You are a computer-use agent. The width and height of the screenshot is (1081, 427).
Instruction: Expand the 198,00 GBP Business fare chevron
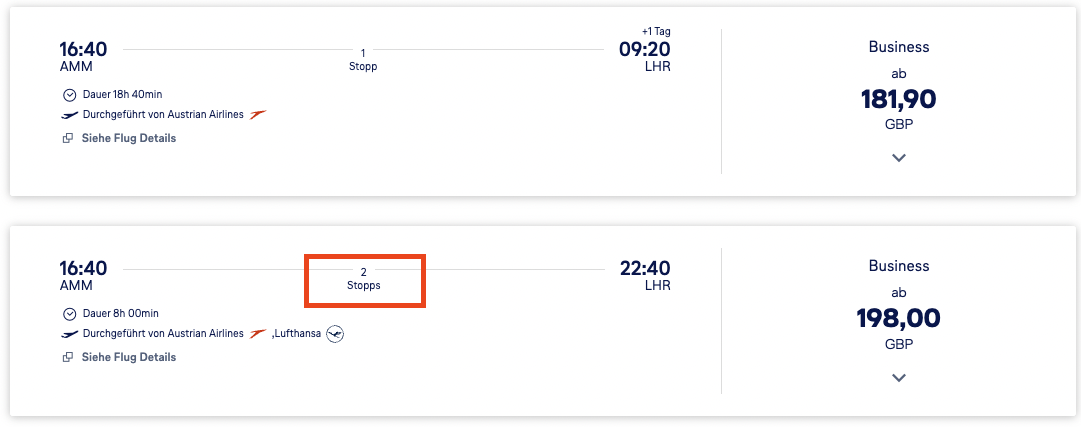coord(898,377)
